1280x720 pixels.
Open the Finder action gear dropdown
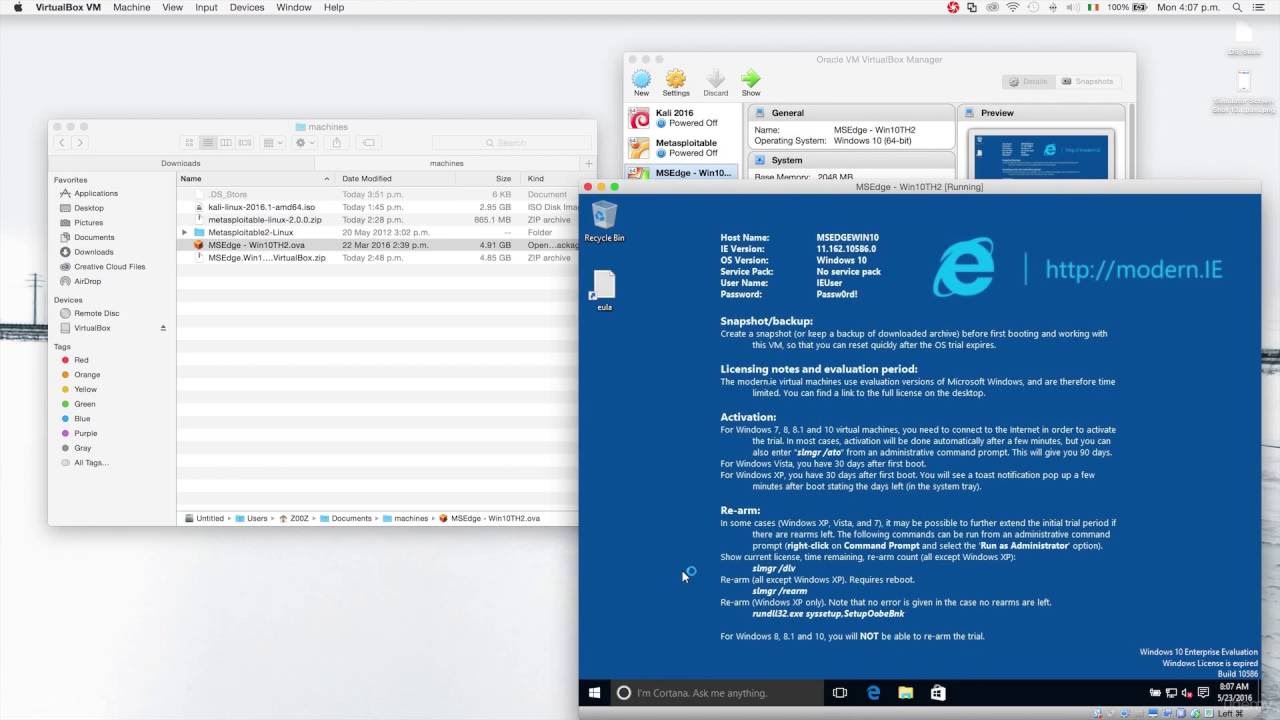click(x=304, y=143)
